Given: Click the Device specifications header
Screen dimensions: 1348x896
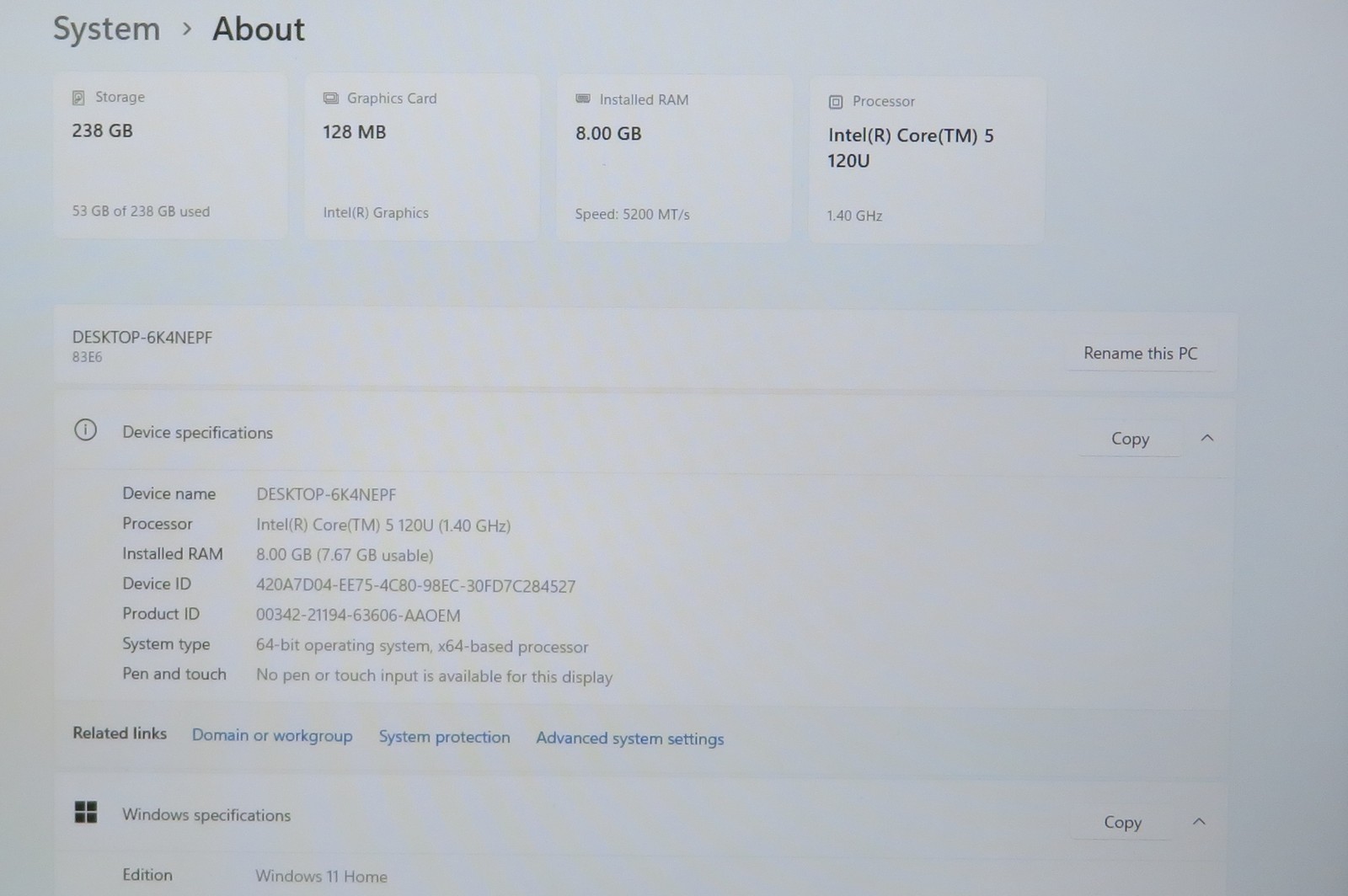Looking at the screenshot, I should [197, 433].
